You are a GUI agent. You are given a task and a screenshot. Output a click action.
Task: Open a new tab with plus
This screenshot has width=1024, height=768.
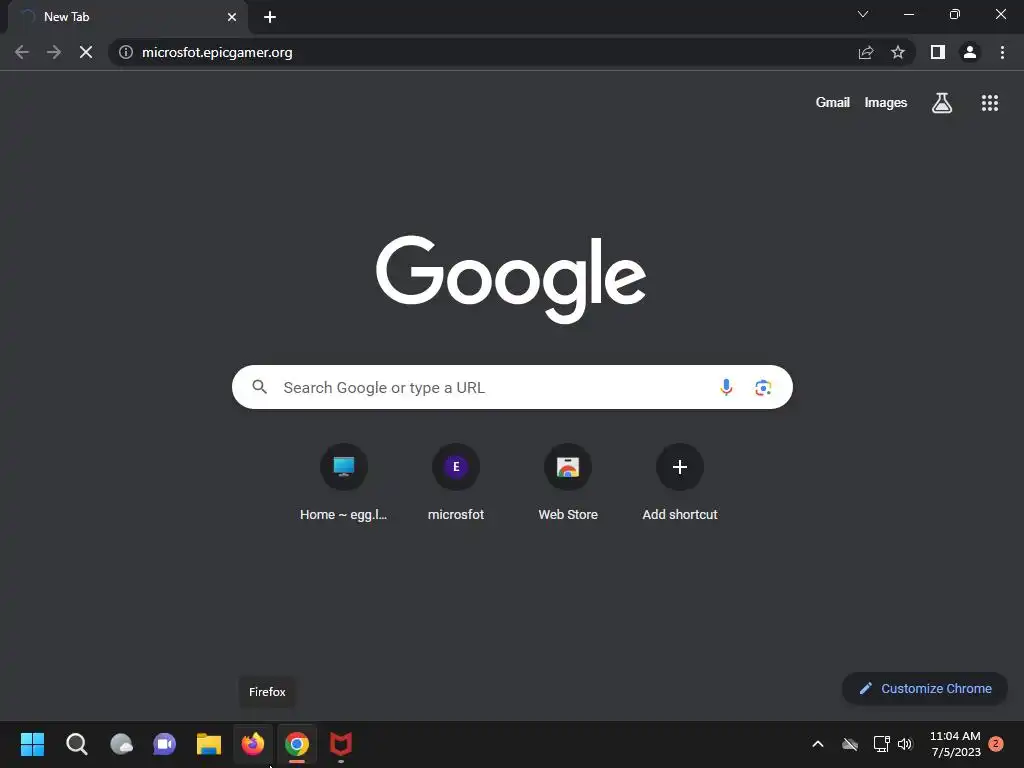[270, 17]
